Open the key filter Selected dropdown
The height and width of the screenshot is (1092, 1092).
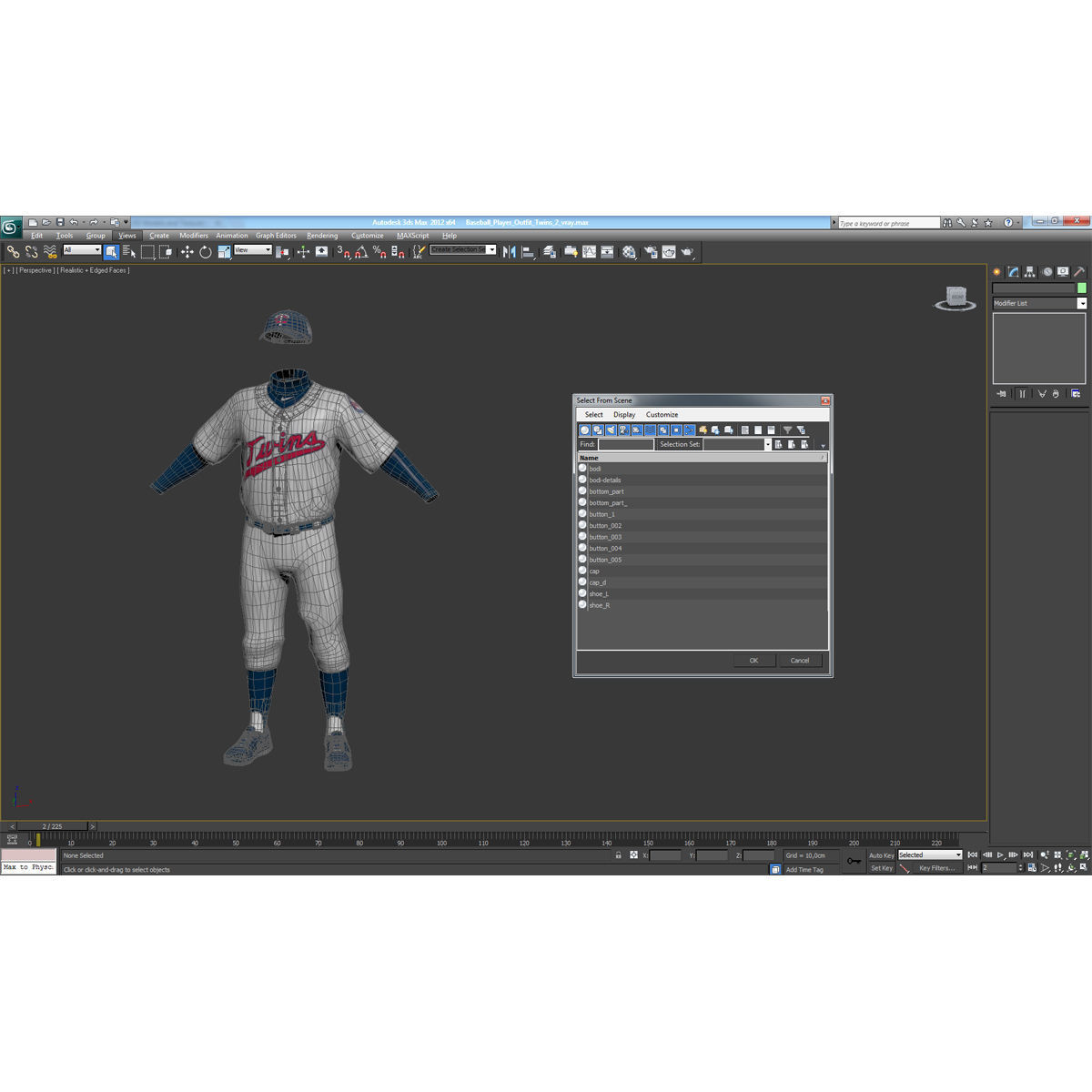[x=930, y=855]
